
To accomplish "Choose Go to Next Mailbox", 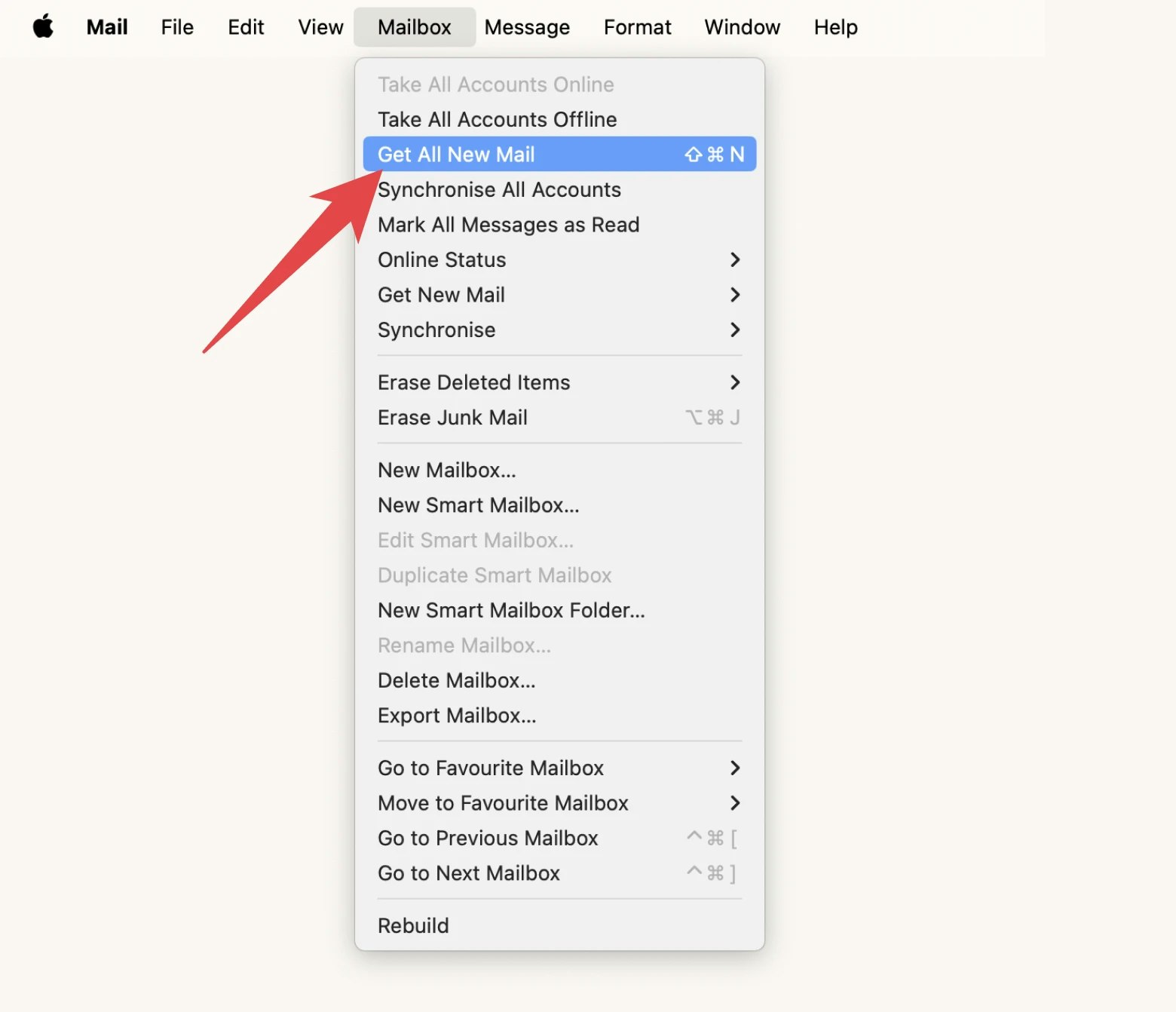I will pos(559,873).
